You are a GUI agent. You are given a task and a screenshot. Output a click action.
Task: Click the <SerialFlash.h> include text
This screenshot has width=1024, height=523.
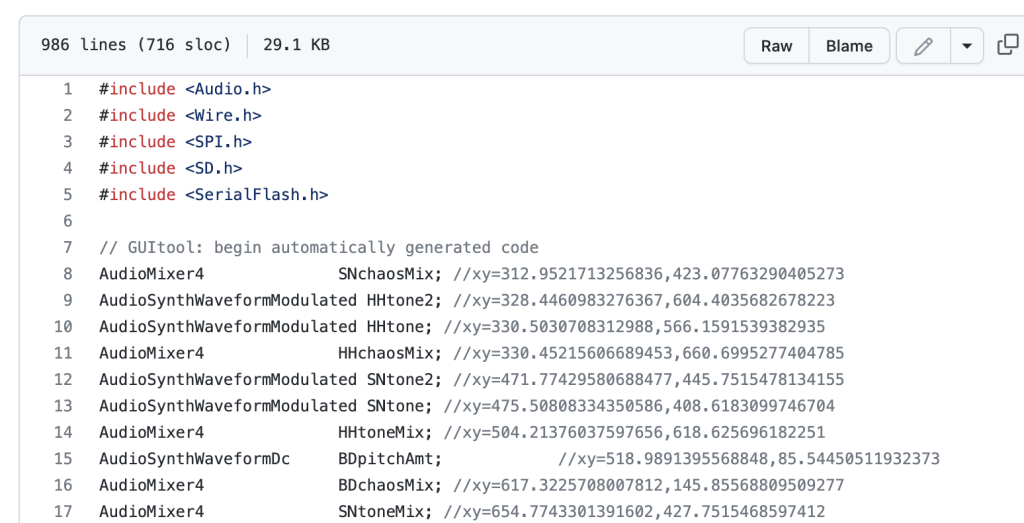click(256, 195)
